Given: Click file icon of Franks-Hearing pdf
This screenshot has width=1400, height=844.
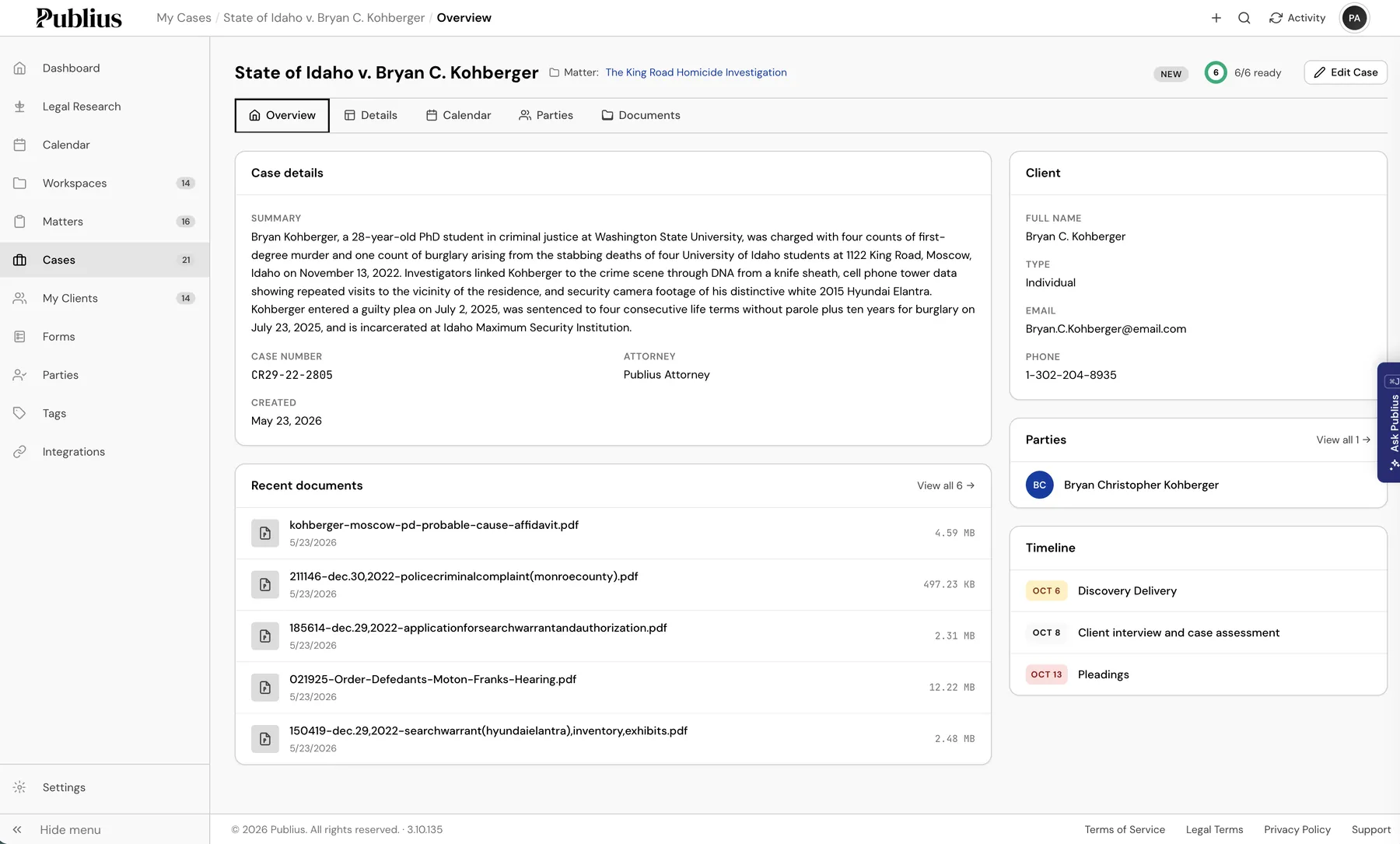Looking at the screenshot, I should click(265, 688).
